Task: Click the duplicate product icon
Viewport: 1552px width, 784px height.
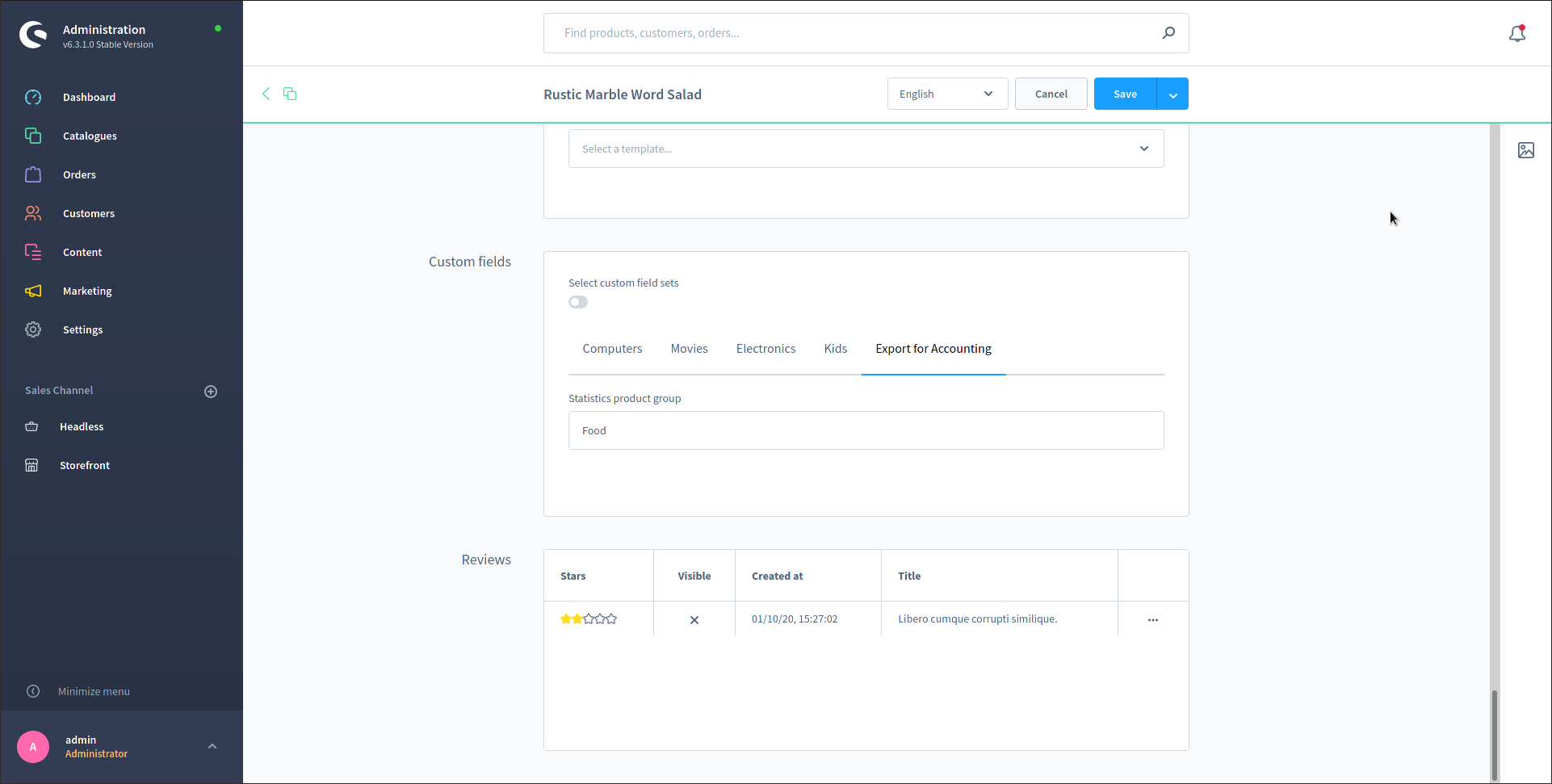Action: (x=290, y=94)
